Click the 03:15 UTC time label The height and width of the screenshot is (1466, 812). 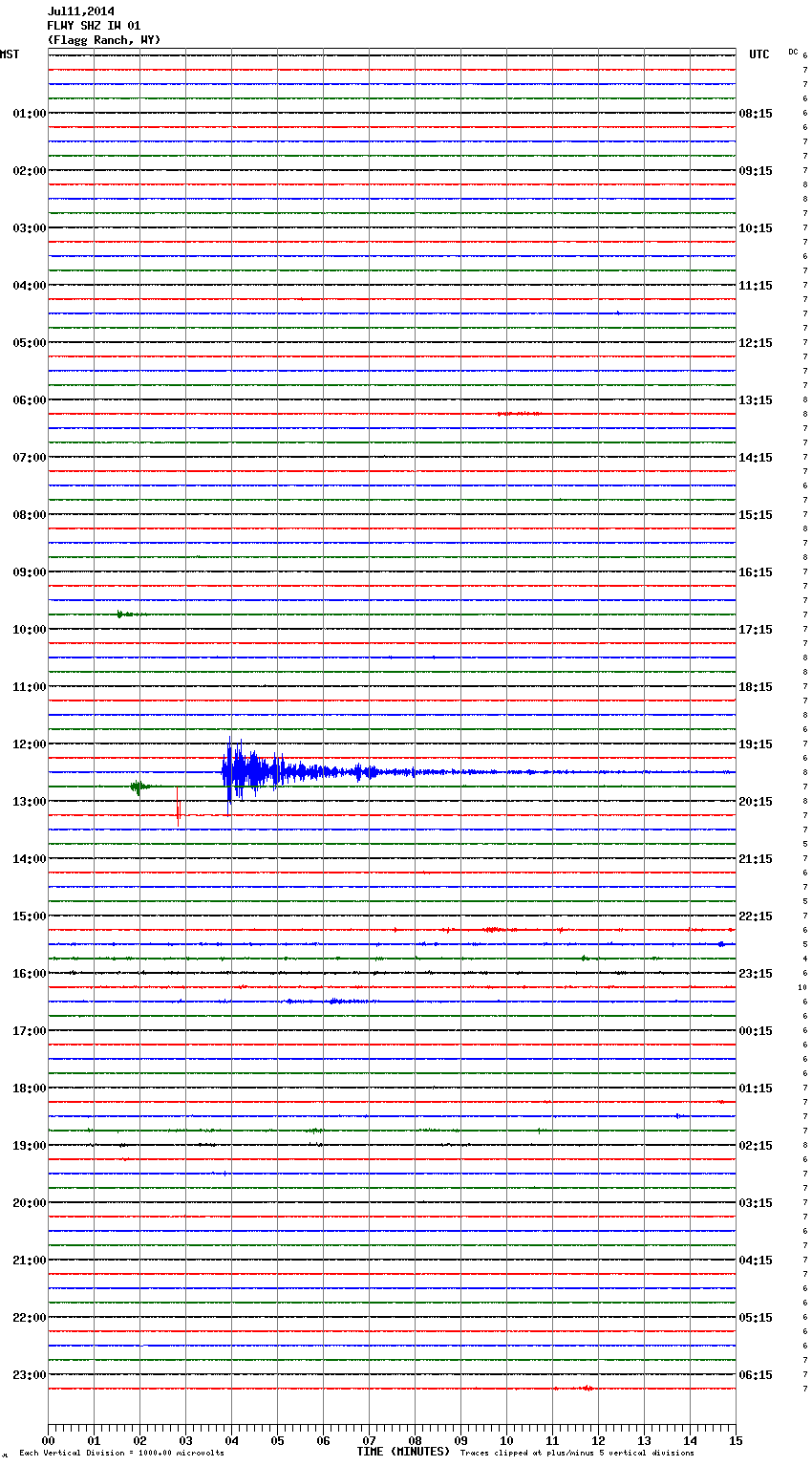(x=756, y=1203)
